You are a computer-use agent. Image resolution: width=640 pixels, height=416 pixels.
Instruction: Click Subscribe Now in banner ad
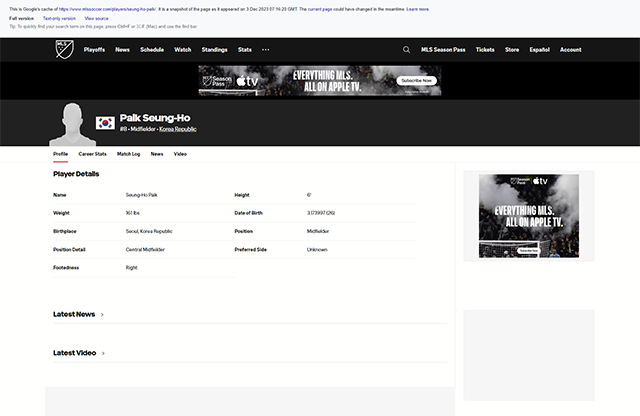pyautogui.click(x=416, y=80)
